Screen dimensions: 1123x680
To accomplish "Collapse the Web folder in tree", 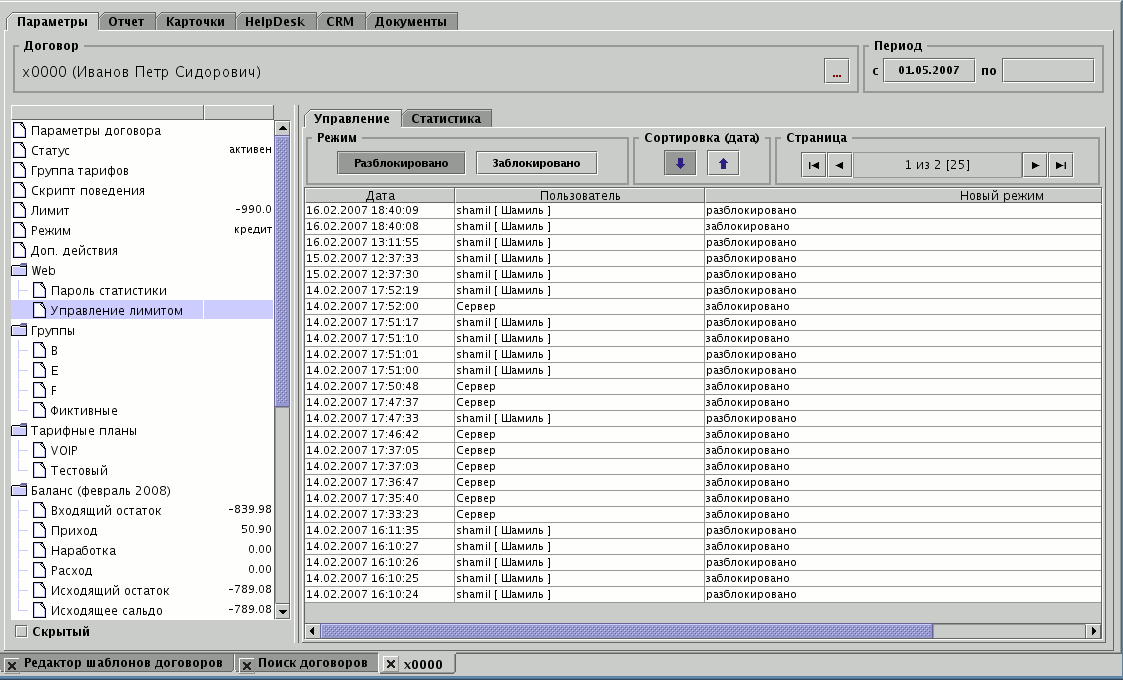I will (x=20, y=271).
